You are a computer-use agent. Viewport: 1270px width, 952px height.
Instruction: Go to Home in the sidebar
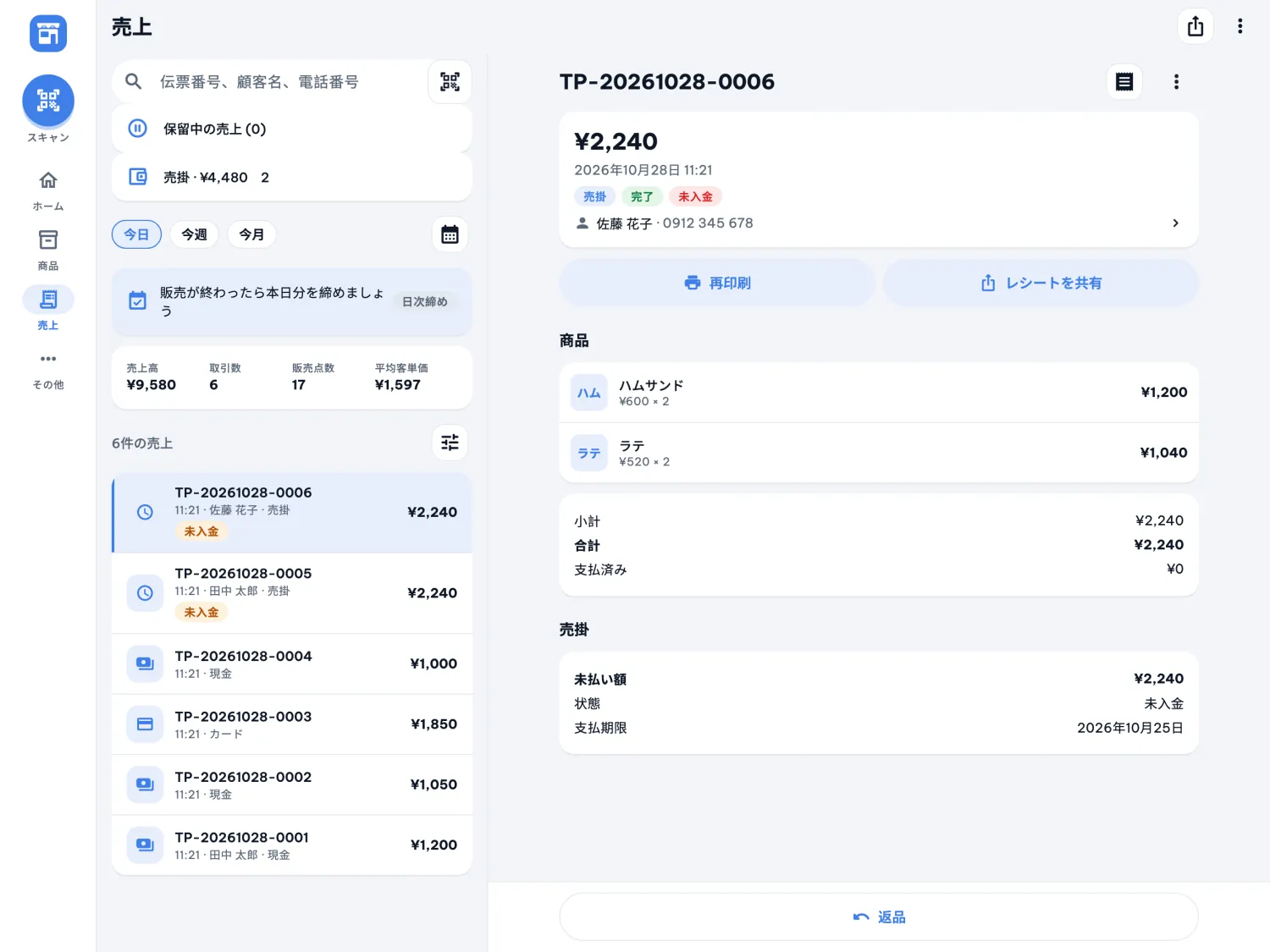pyautogui.click(x=48, y=190)
